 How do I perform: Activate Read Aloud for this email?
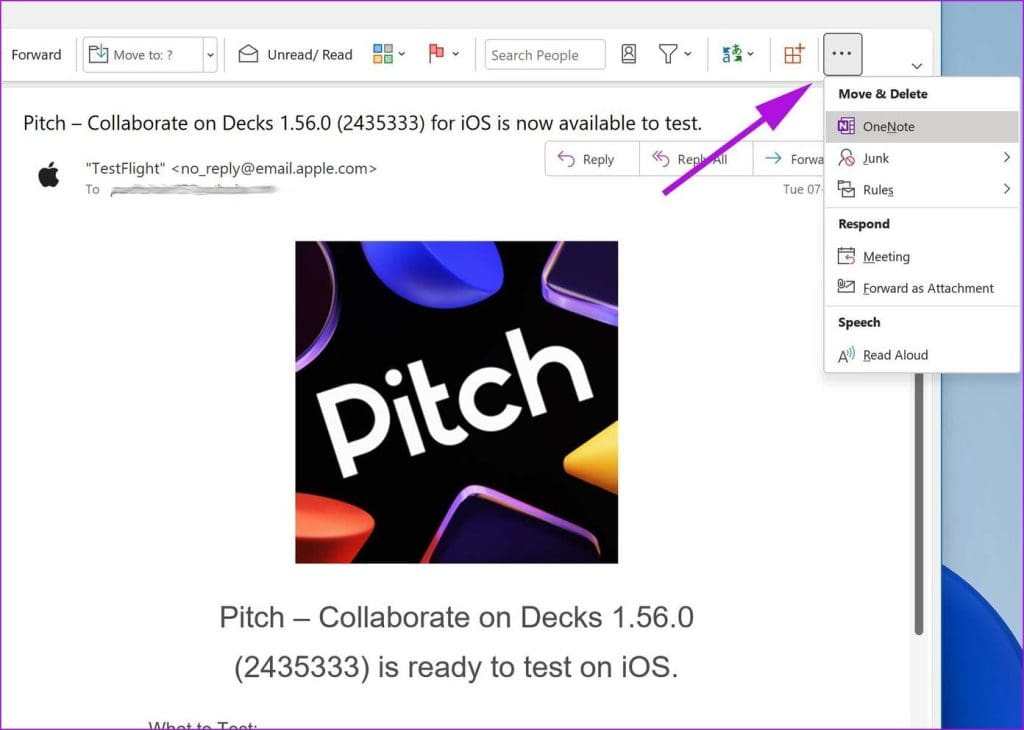(893, 354)
